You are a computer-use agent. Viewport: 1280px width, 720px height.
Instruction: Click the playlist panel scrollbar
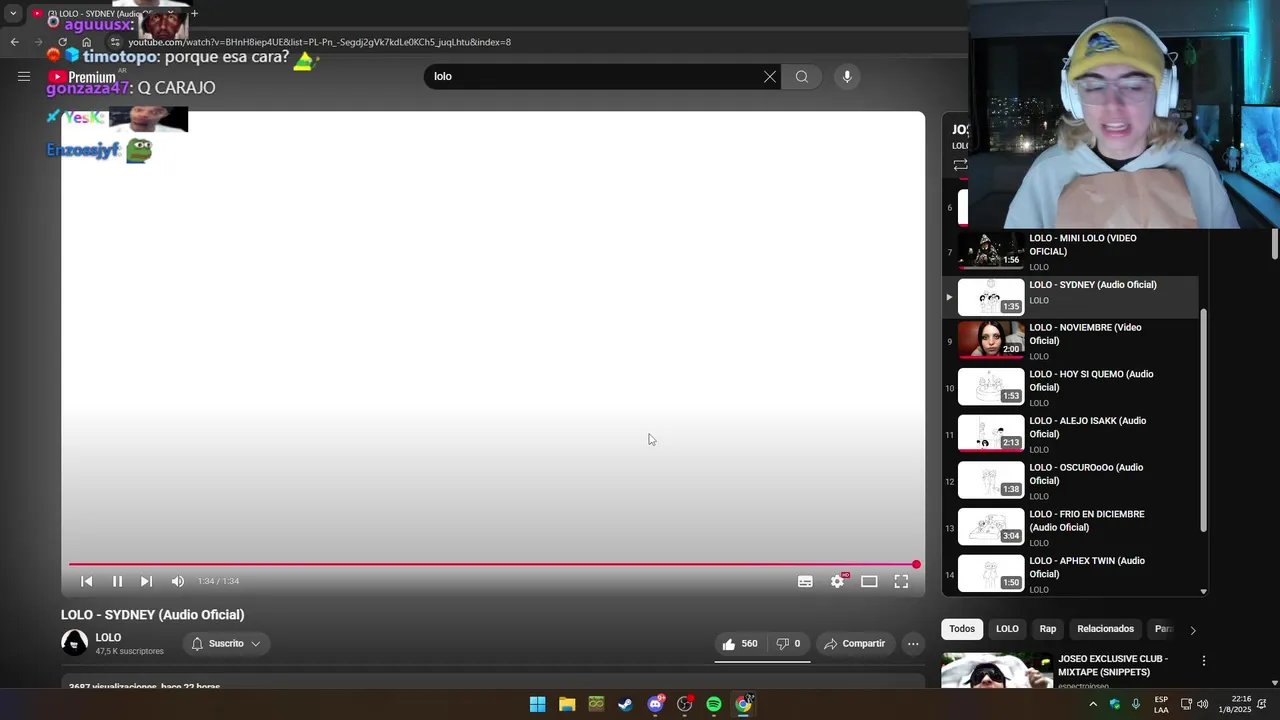1203,420
